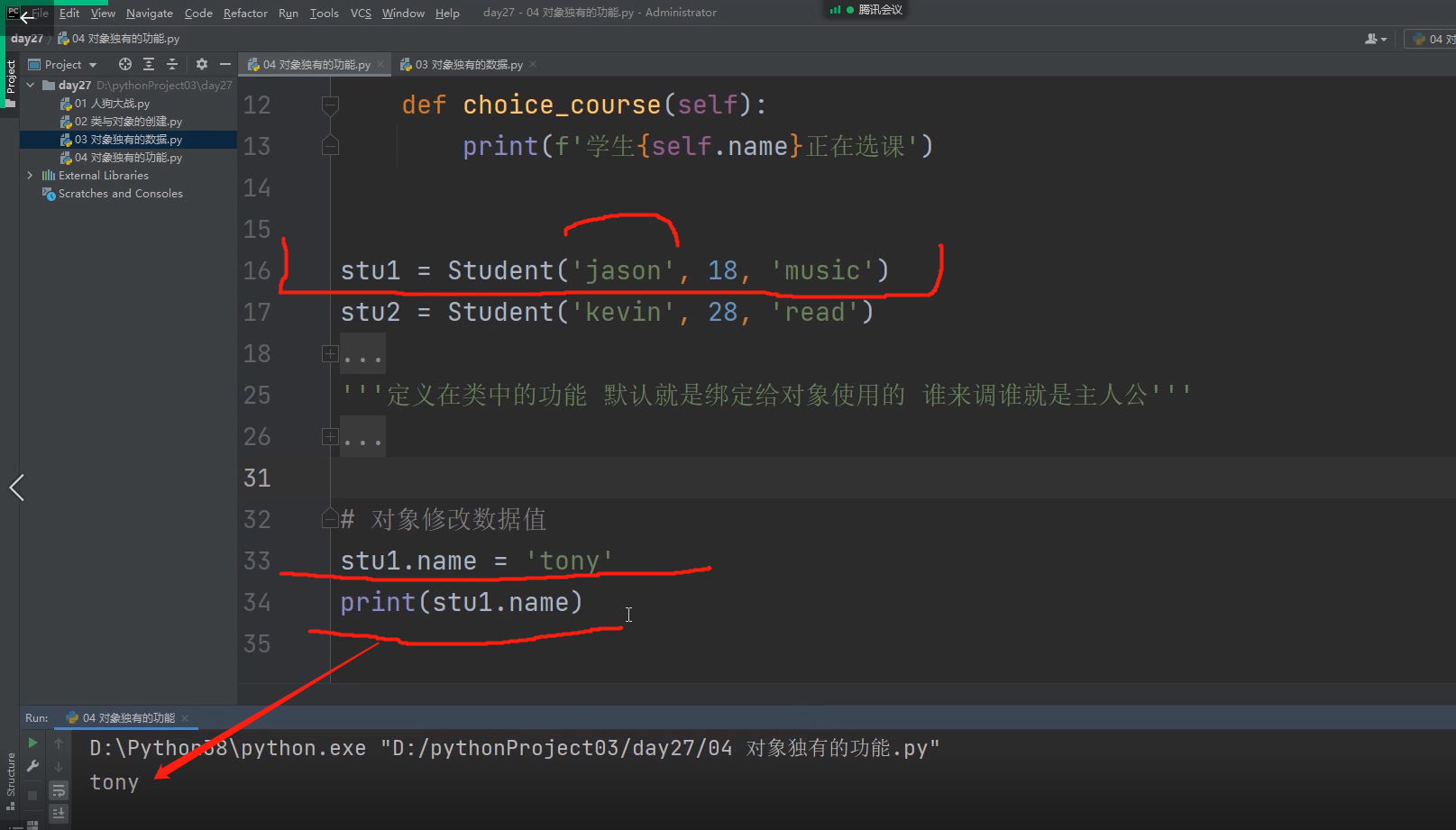Toggle Scroll to End in Run console
Image resolution: width=1456 pixels, height=830 pixels.
click(x=59, y=813)
